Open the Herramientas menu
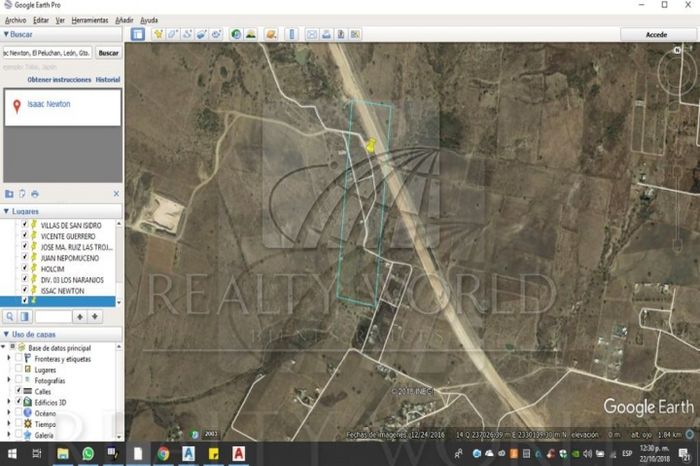 [90, 20]
